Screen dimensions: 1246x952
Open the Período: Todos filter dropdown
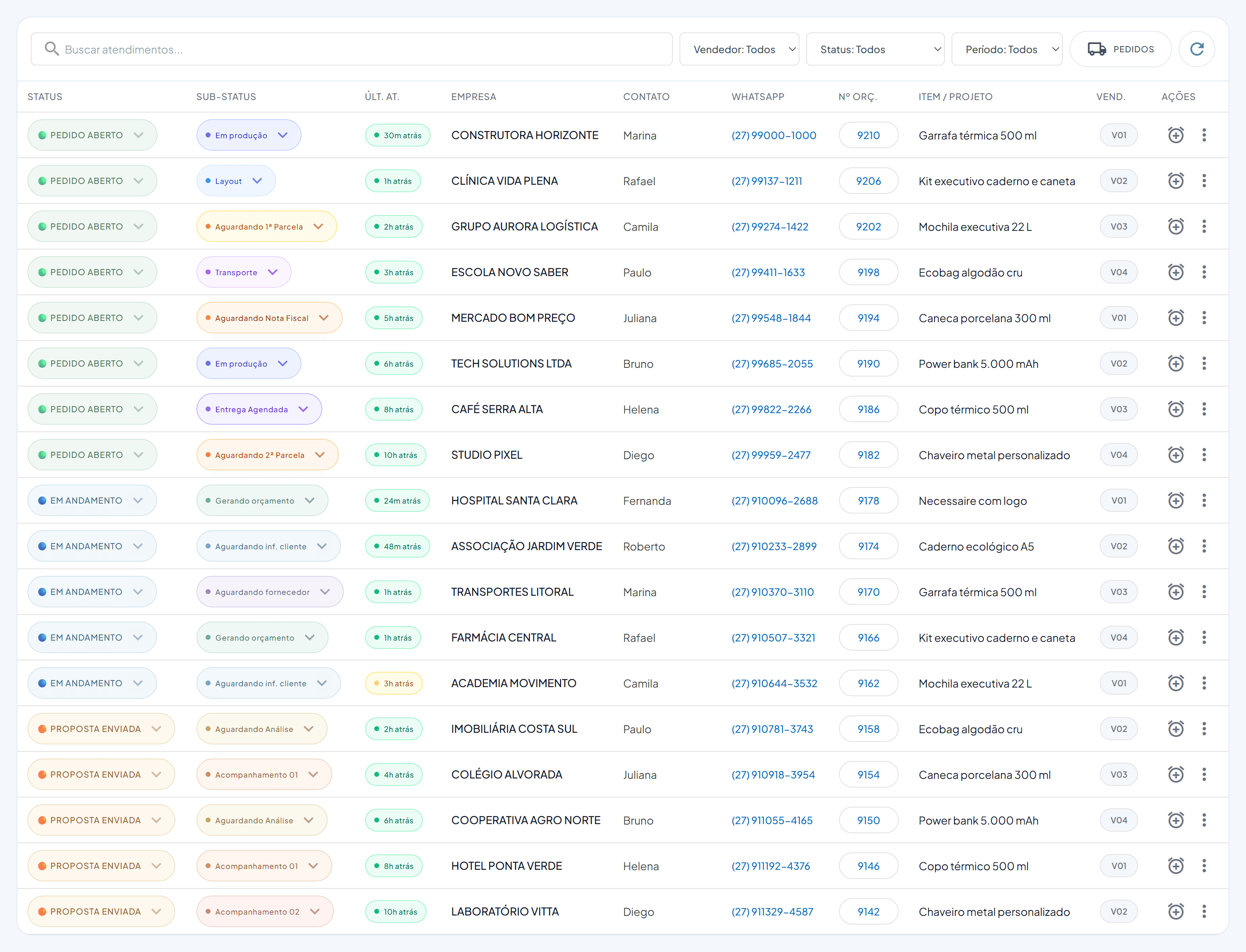pyautogui.click(x=1006, y=49)
